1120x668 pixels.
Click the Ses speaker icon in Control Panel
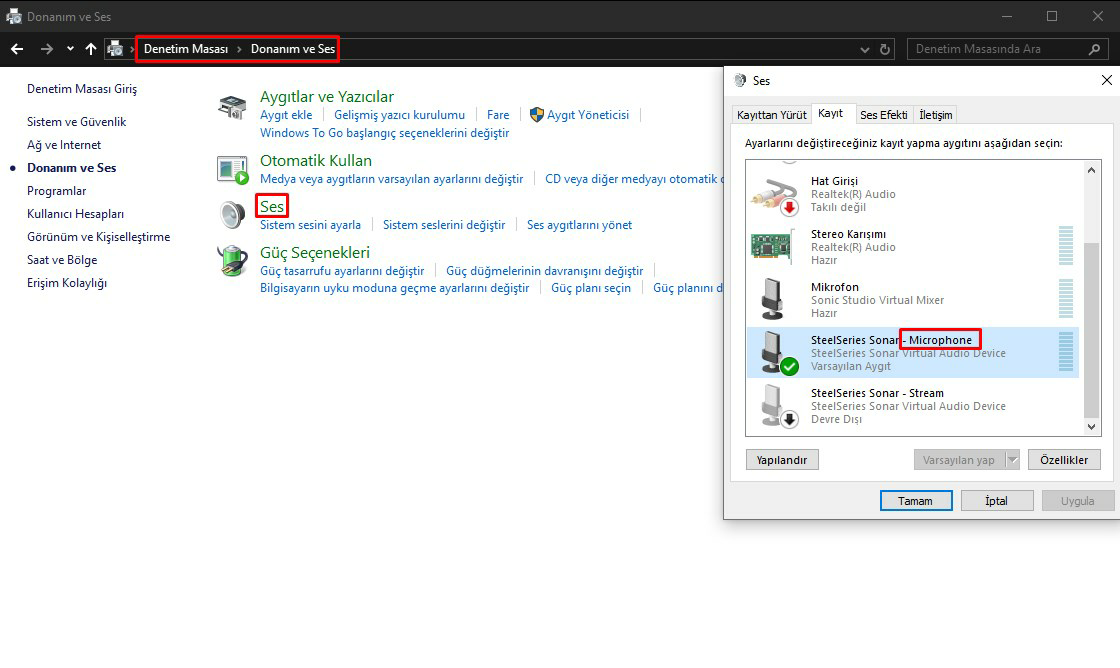(x=233, y=214)
